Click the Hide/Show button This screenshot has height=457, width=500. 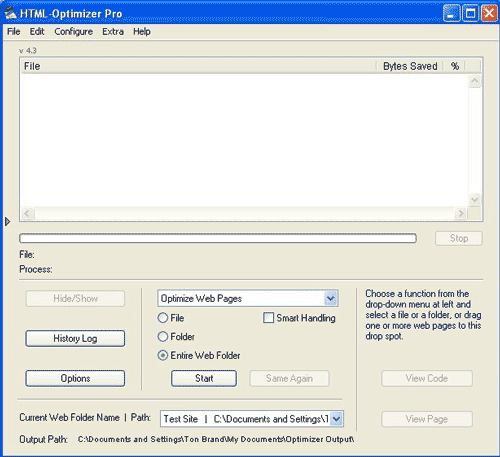click(x=75, y=298)
